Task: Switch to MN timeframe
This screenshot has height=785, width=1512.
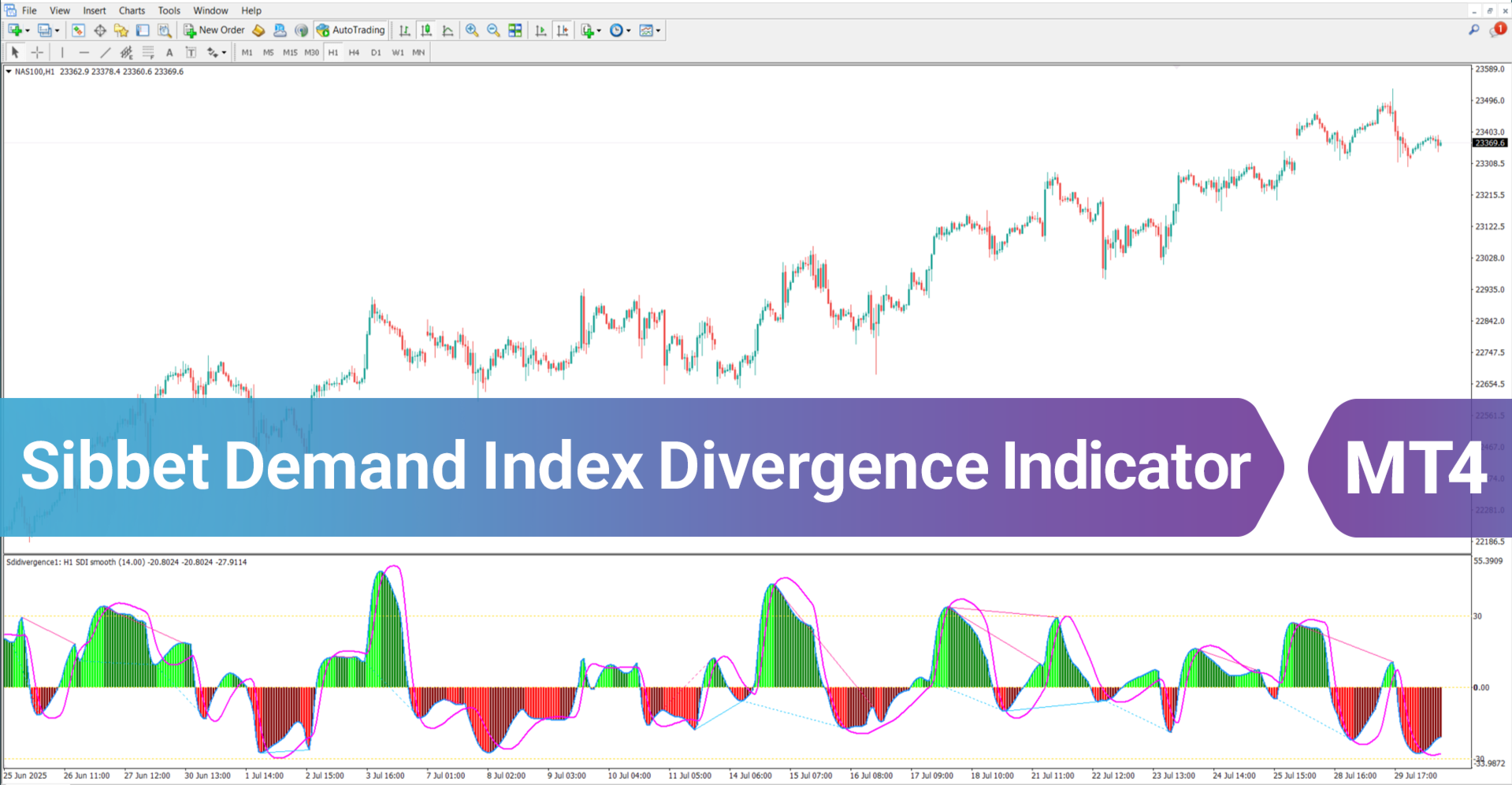Action: (418, 53)
